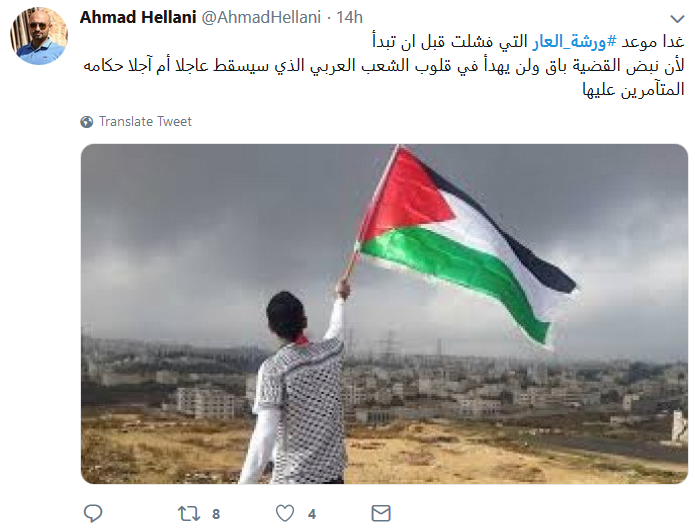Open the 14h timestamp link
The height and width of the screenshot is (531, 695).
[x=349, y=17]
